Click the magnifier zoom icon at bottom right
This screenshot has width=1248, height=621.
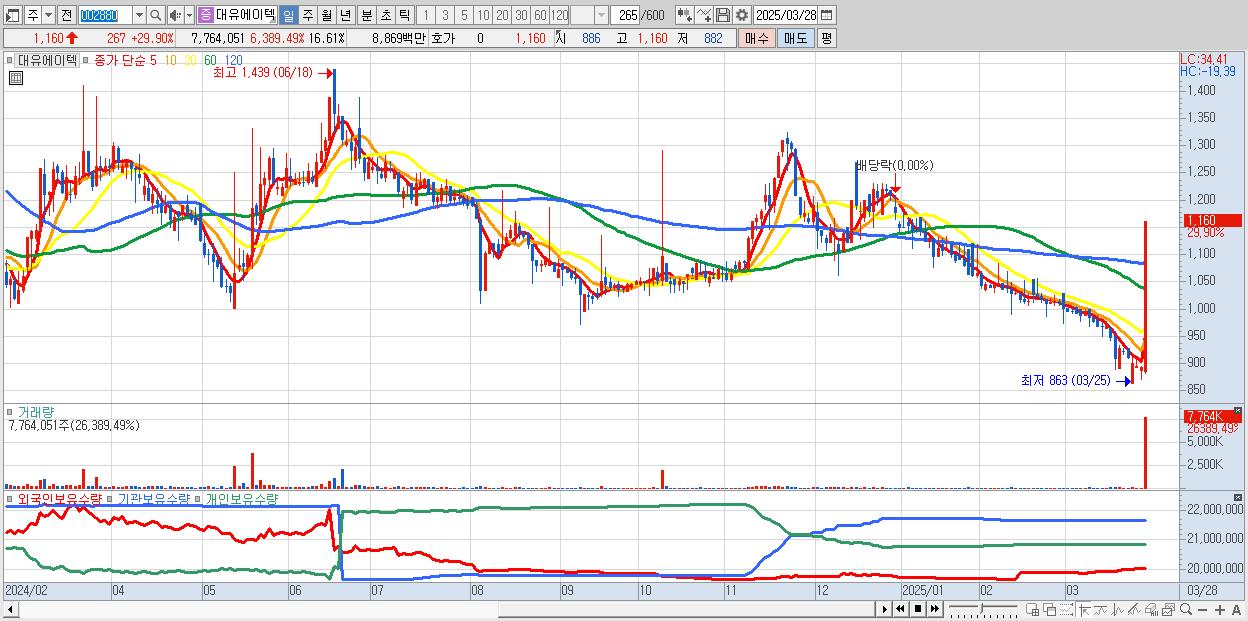click(x=1186, y=609)
